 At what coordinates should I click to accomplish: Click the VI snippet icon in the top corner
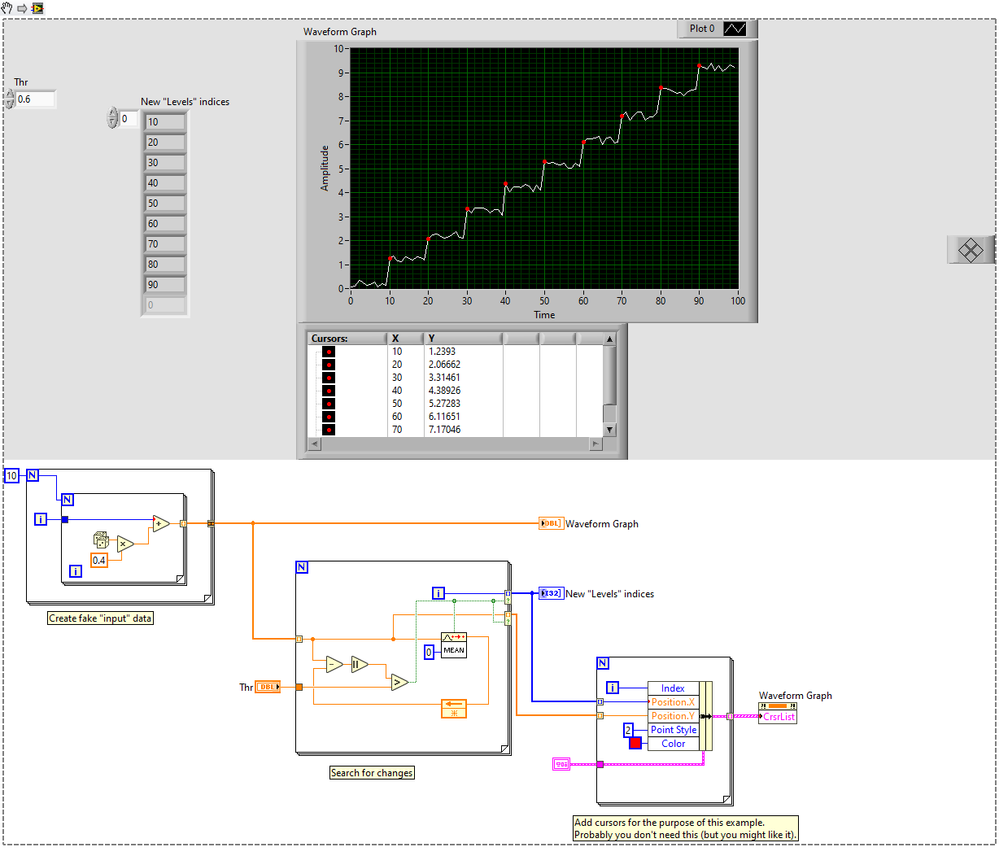click(38, 8)
